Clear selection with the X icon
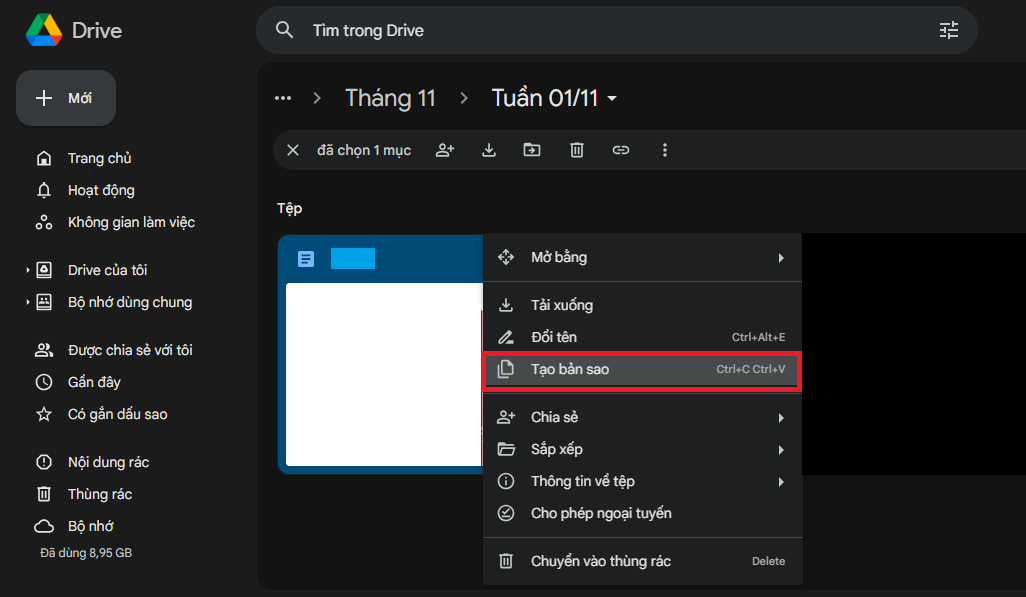This screenshot has width=1026, height=597. (293, 150)
